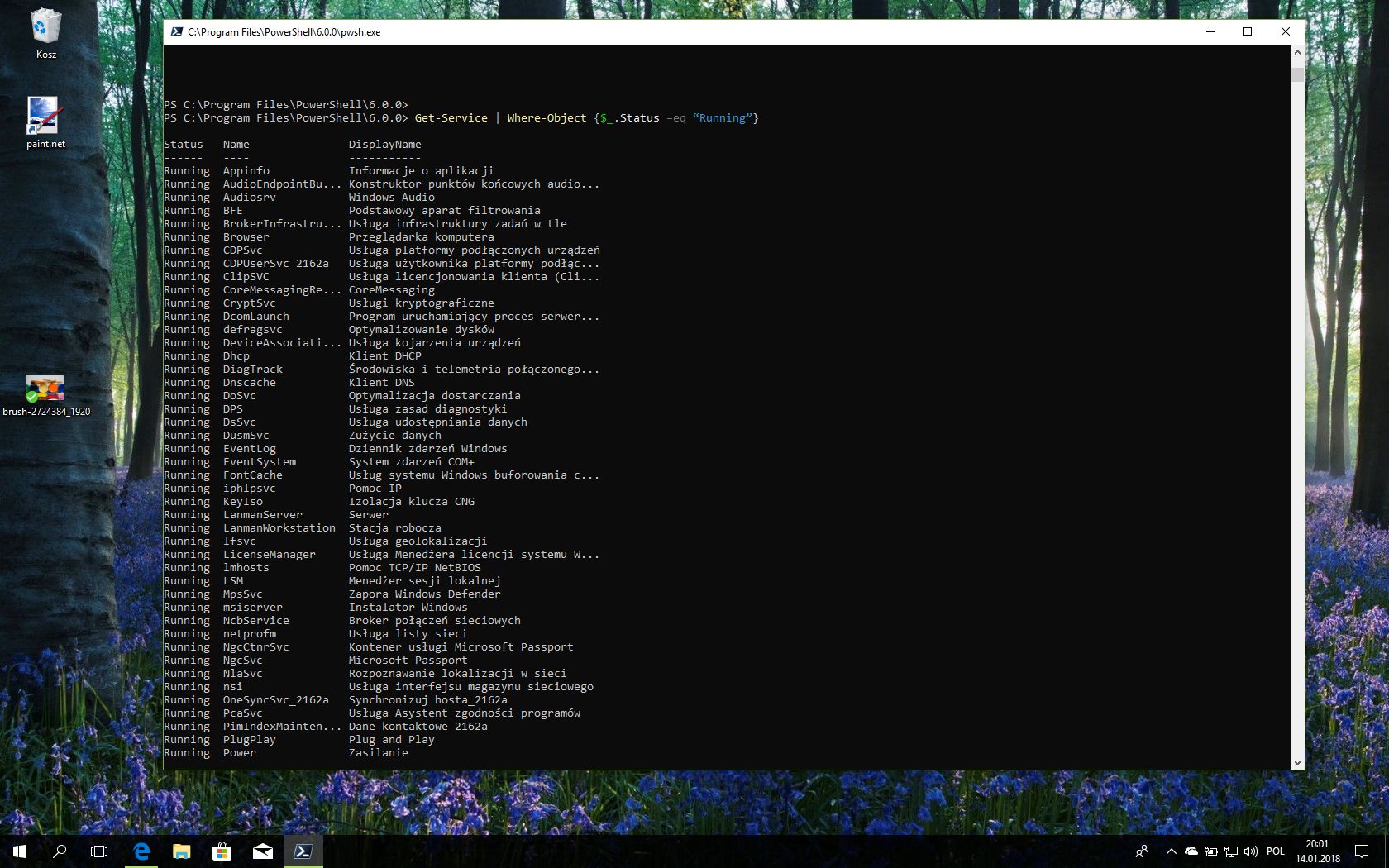Click the PowerShell vertical scrollbar thumb
Viewport: 1389px width, 868px height.
pos(1297,74)
